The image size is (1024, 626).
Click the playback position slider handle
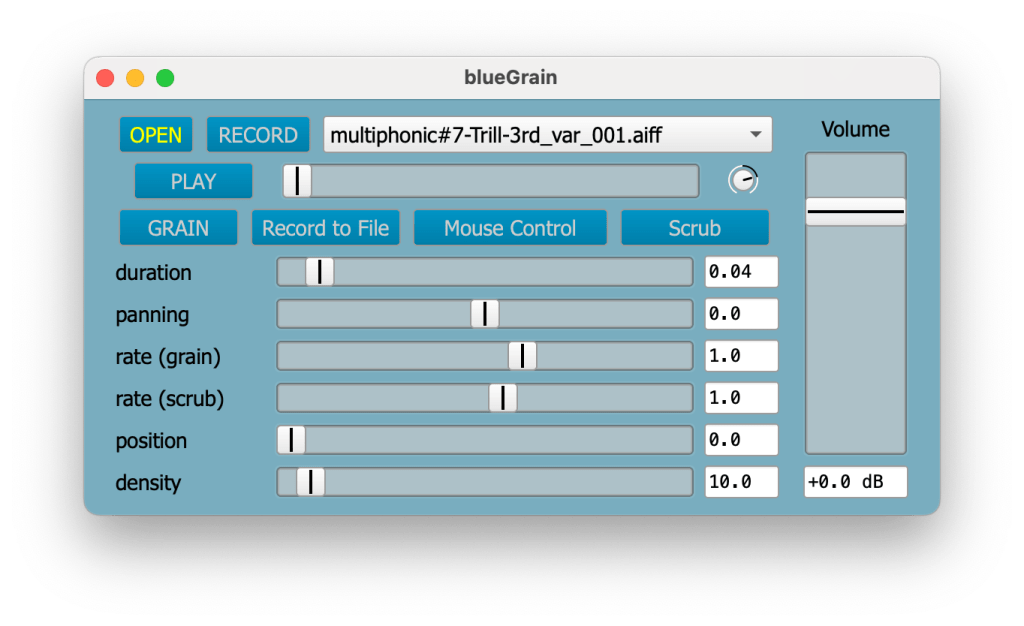point(297,181)
